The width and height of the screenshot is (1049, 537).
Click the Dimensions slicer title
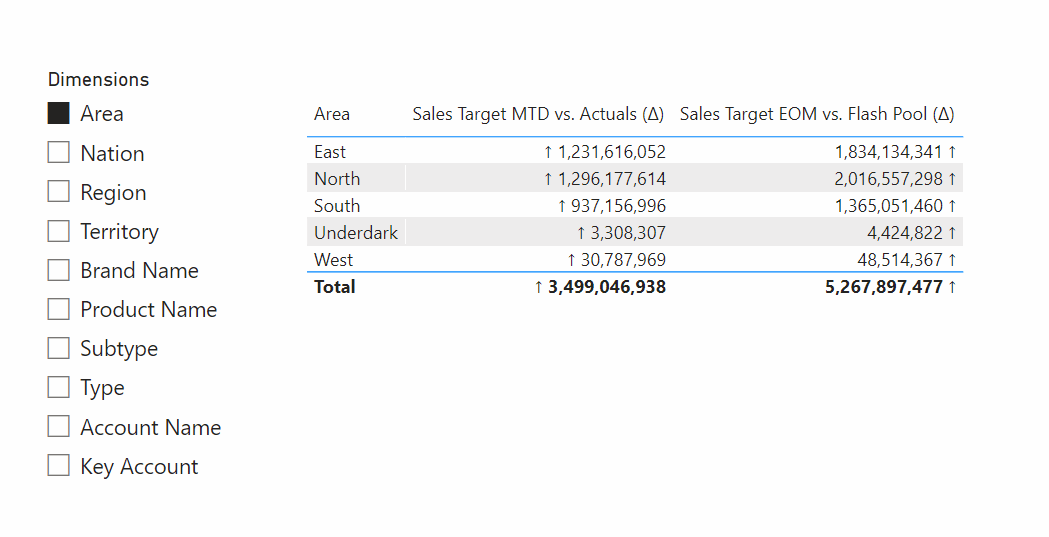point(98,80)
